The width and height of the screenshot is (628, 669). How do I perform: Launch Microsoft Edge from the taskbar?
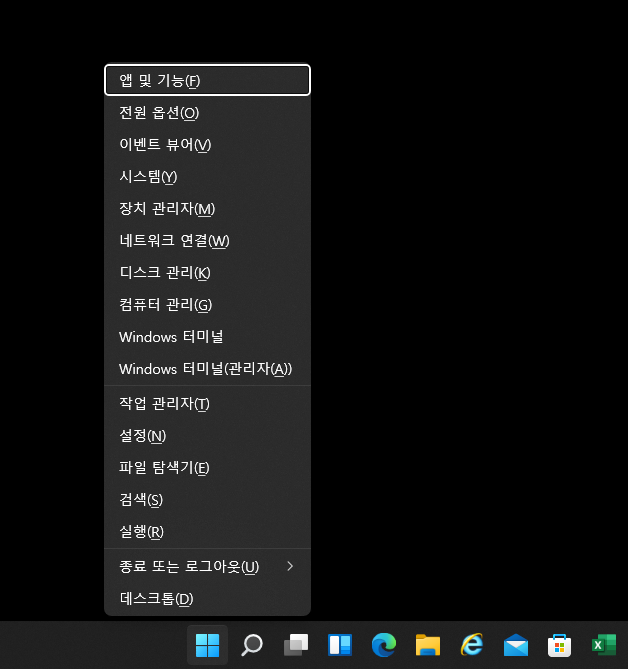(384, 645)
